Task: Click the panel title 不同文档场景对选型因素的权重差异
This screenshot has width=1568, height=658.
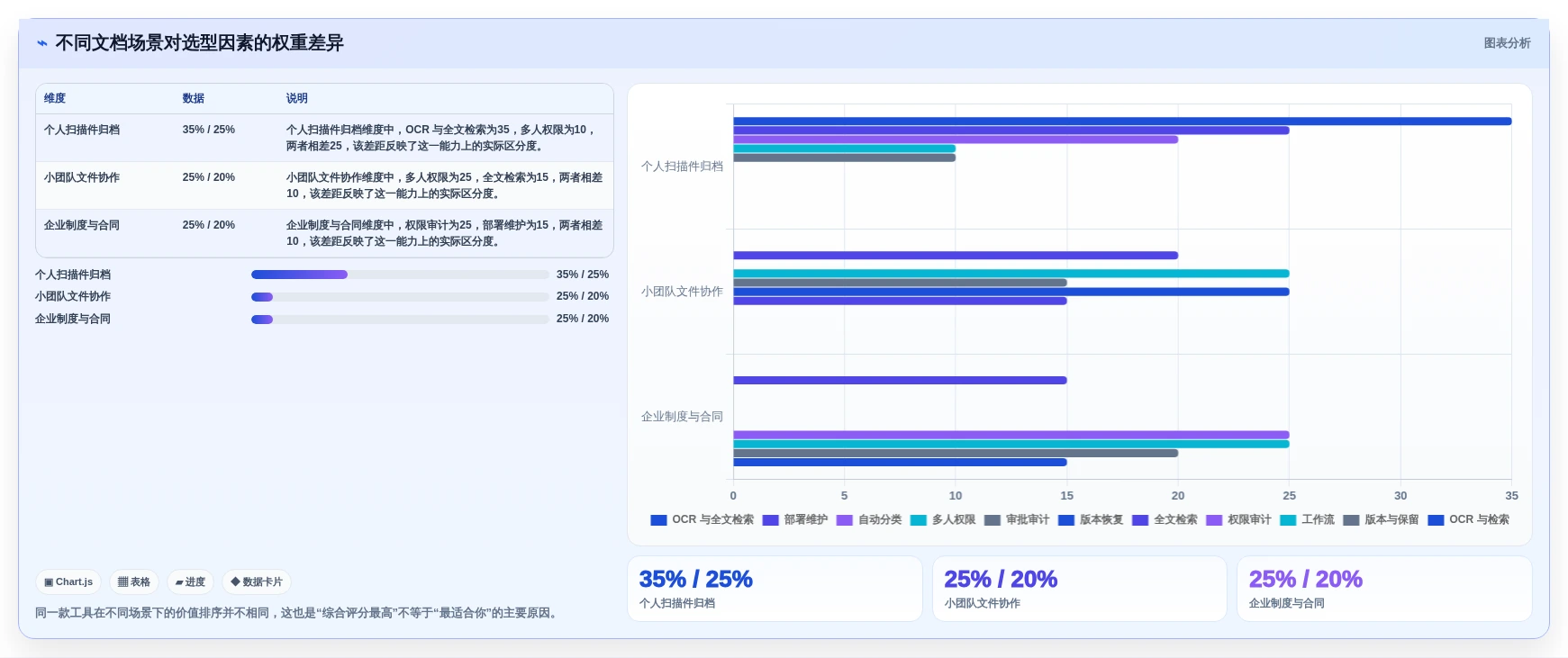Action: [x=199, y=43]
